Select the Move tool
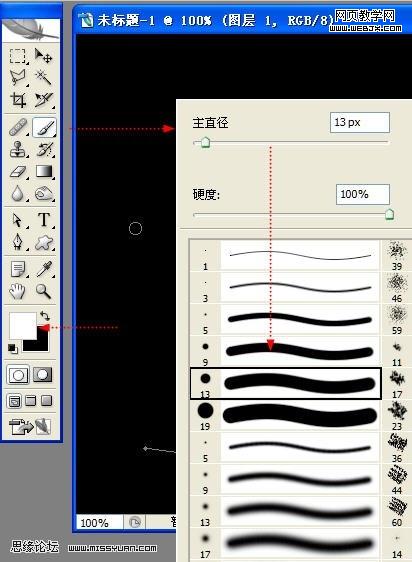Image resolution: width=412 pixels, height=562 pixels. pos(44,56)
